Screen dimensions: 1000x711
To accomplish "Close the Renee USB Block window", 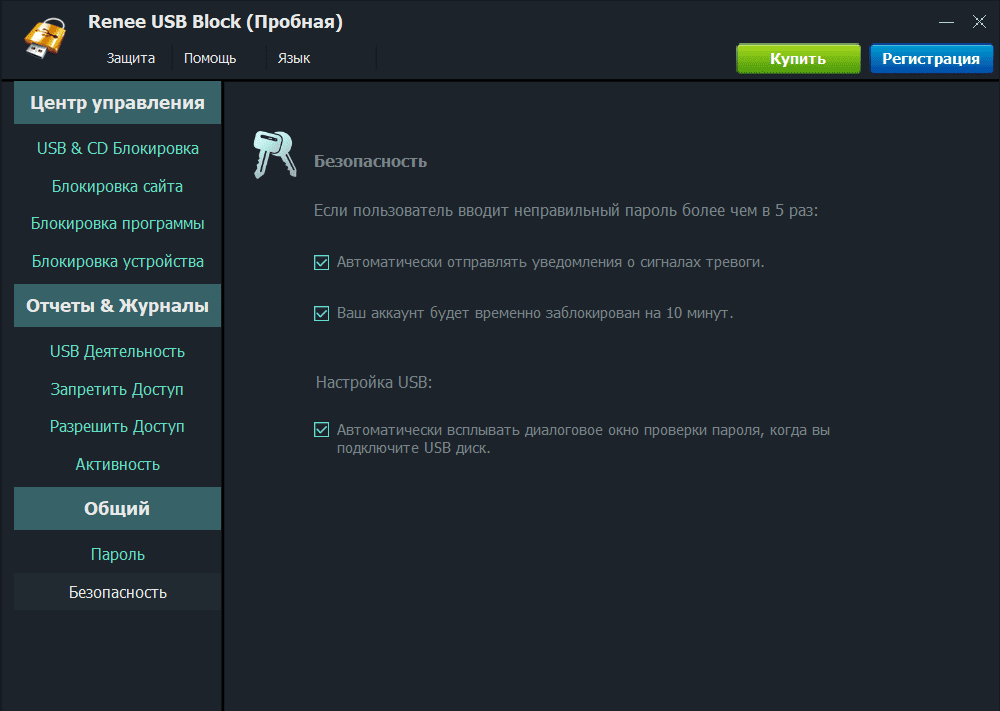I will (979, 21).
